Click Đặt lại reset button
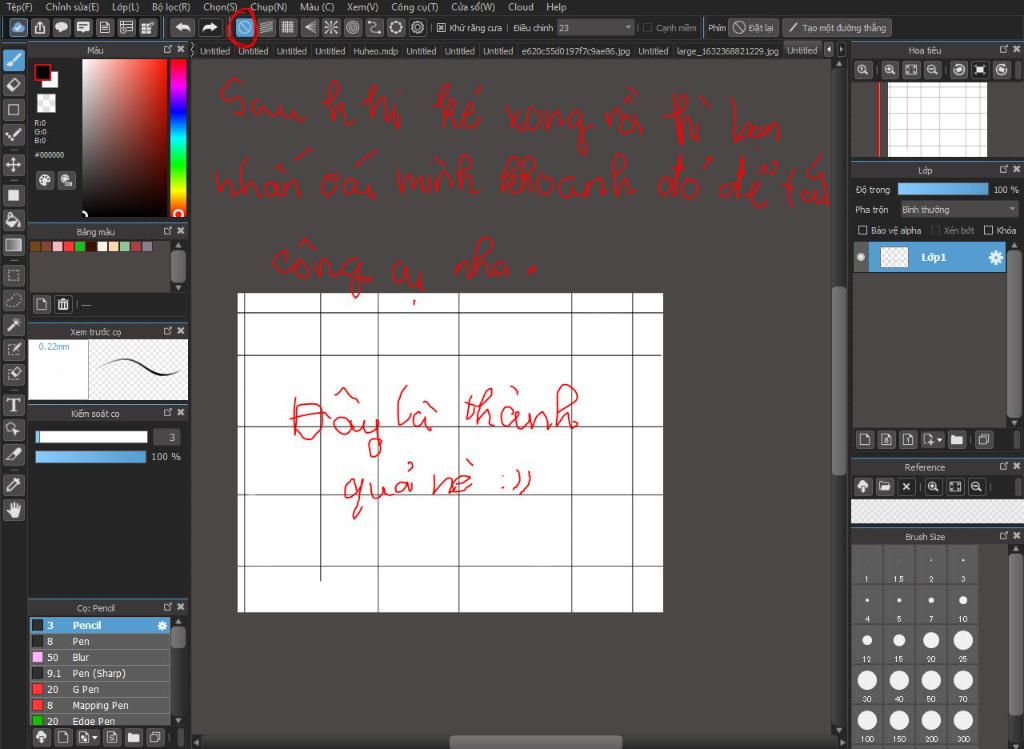The height and width of the screenshot is (749, 1024). point(753,27)
